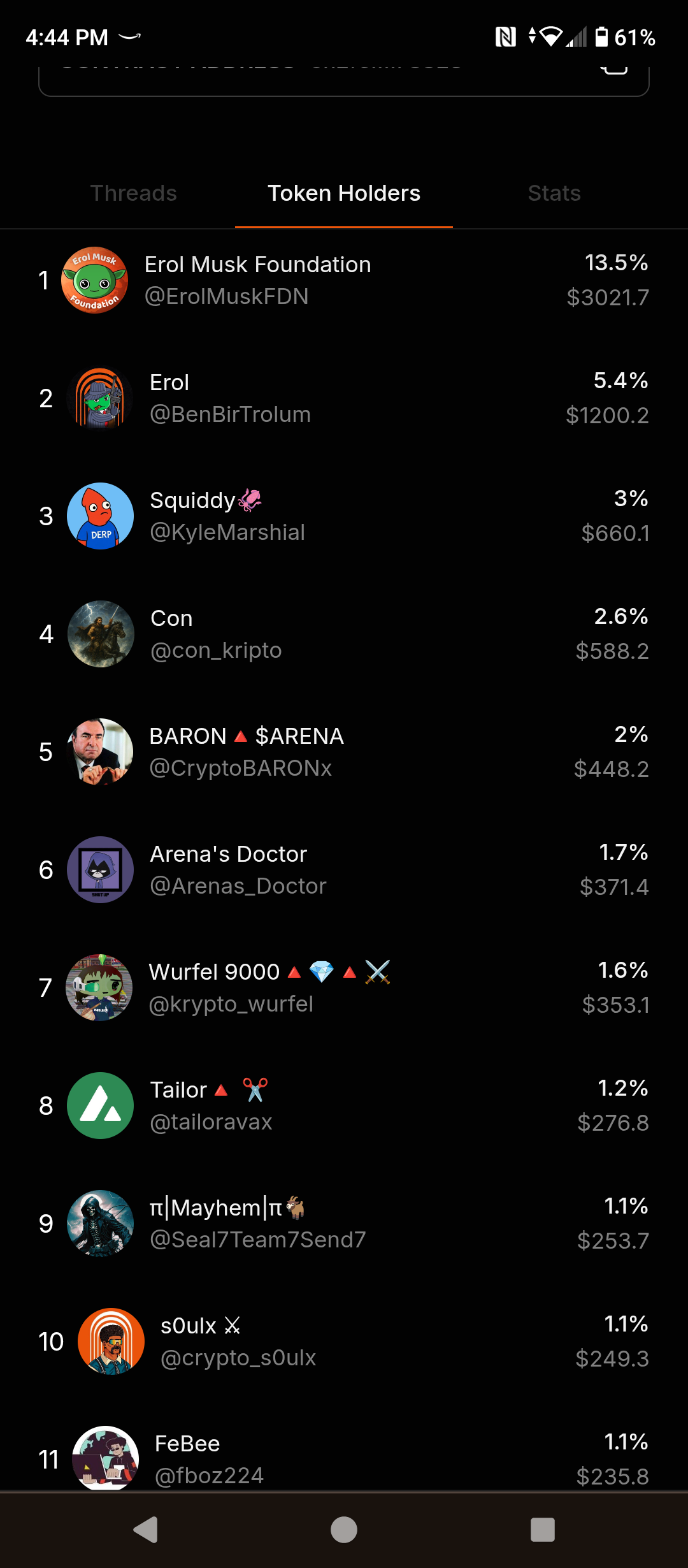This screenshot has width=688, height=1568.
Task: Switch to the Threads tab
Action: (133, 193)
